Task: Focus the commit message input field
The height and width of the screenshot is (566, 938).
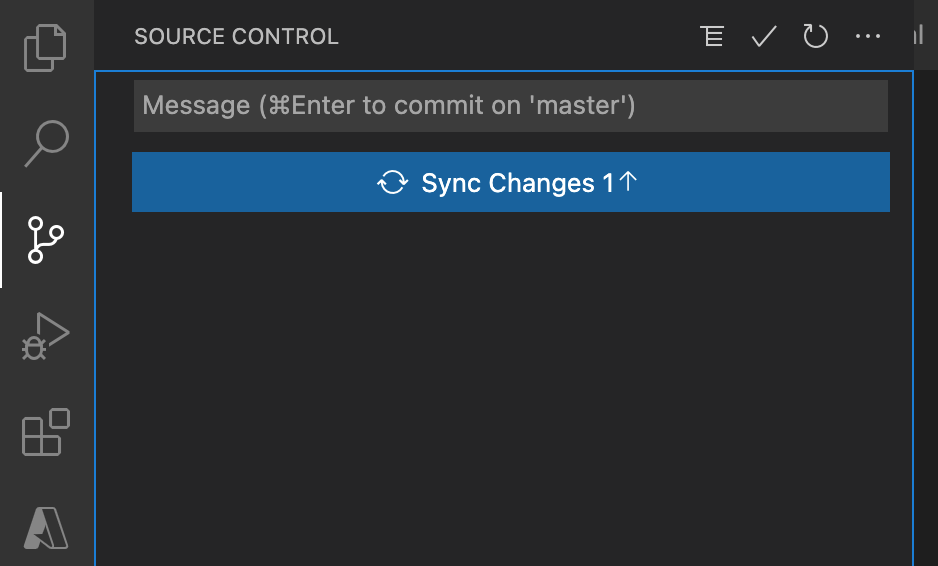Action: point(510,105)
